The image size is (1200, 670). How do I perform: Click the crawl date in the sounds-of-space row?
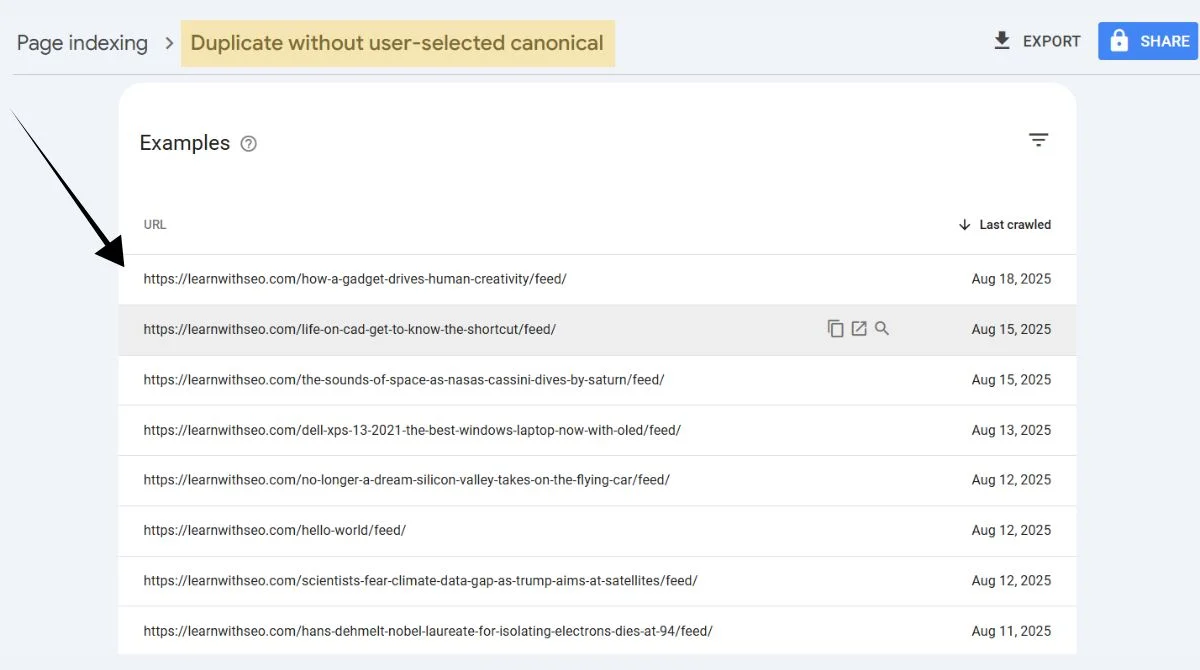click(x=1011, y=380)
